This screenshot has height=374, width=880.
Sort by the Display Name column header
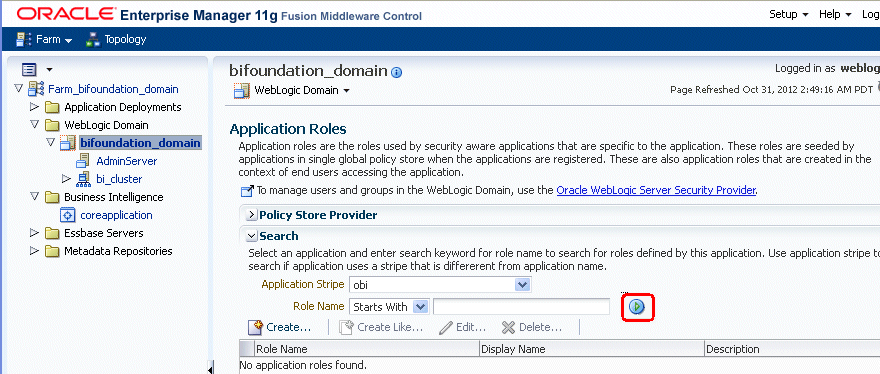point(592,349)
